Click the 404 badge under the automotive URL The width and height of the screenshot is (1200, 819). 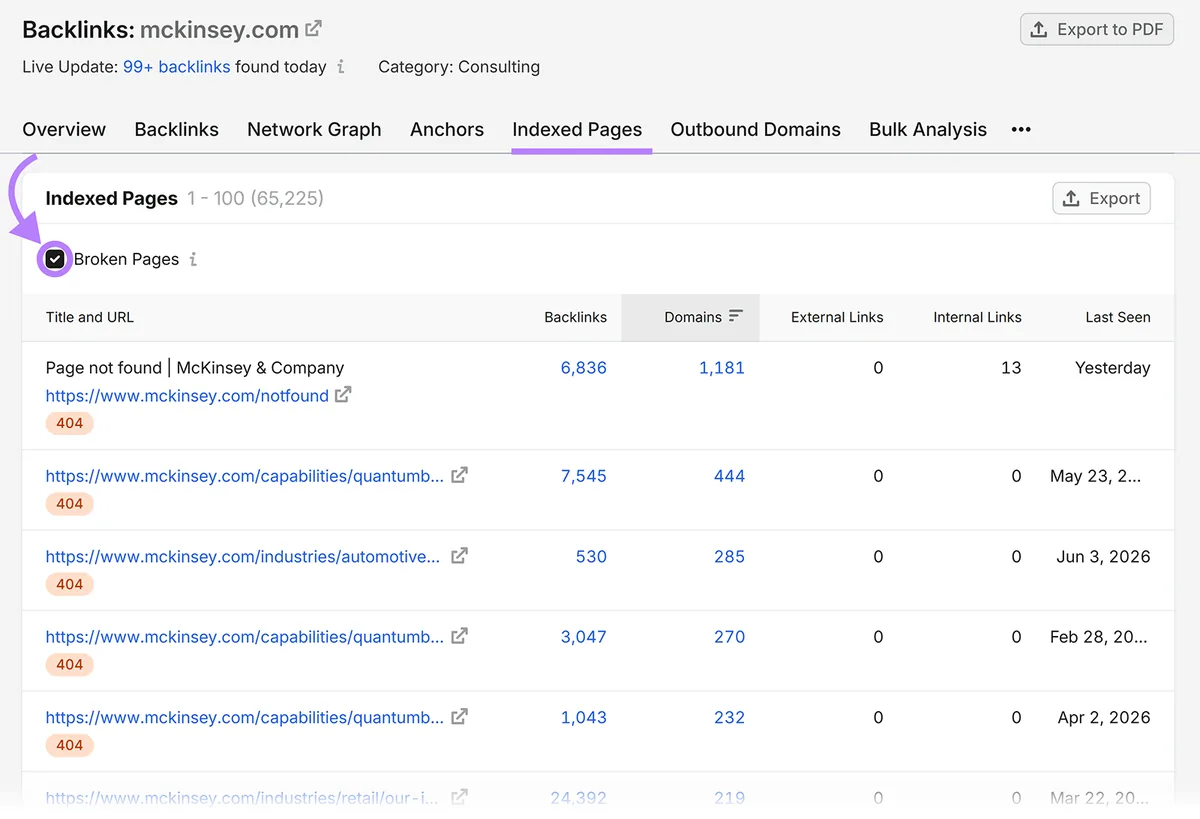tap(69, 584)
